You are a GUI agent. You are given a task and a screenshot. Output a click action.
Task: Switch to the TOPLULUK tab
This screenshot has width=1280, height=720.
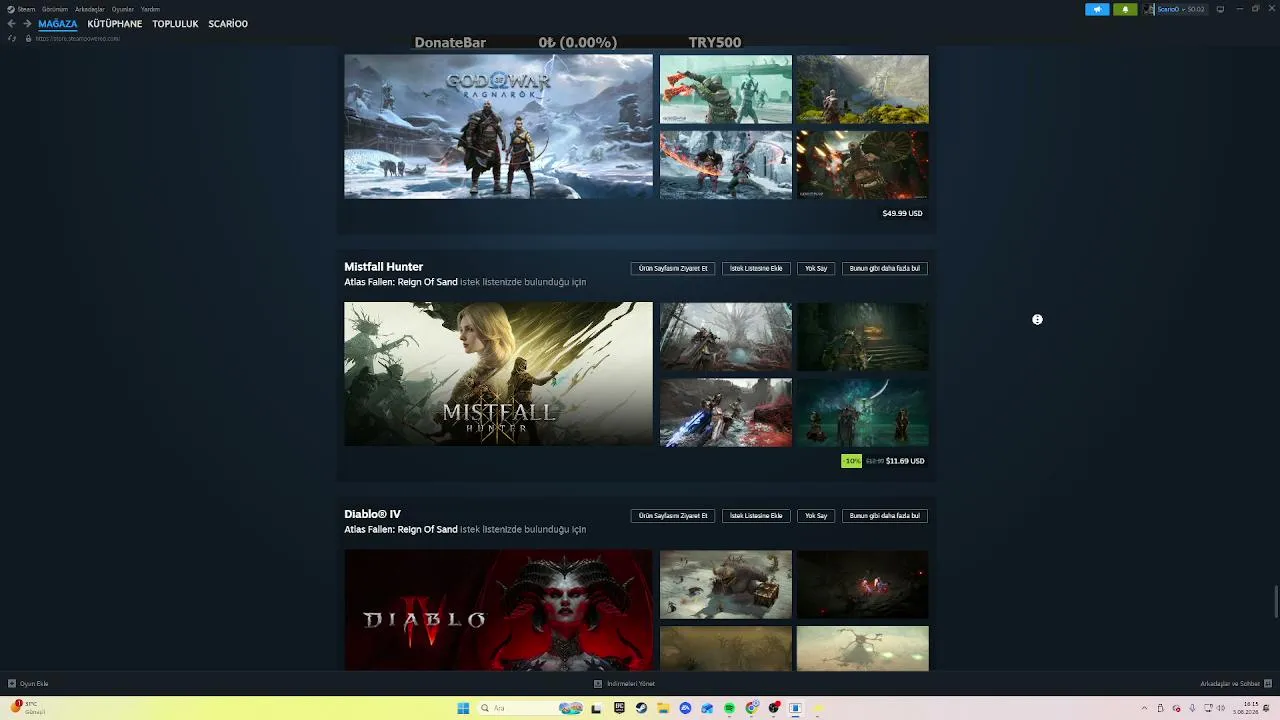click(175, 24)
